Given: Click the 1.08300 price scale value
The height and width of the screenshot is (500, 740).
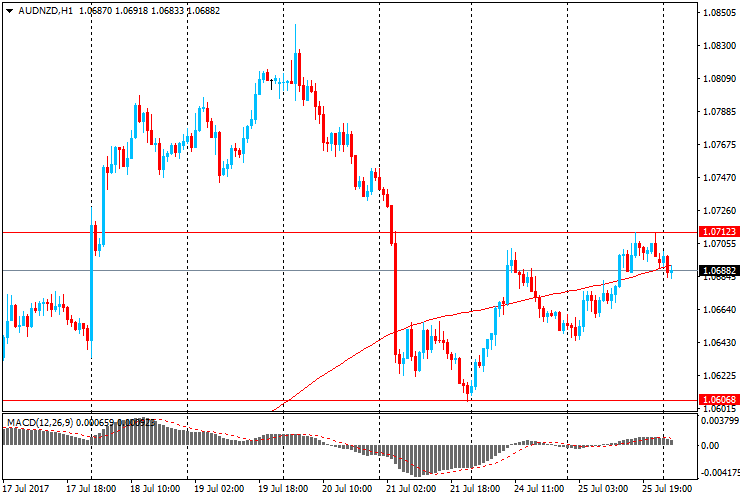Looking at the screenshot, I should (x=719, y=46).
